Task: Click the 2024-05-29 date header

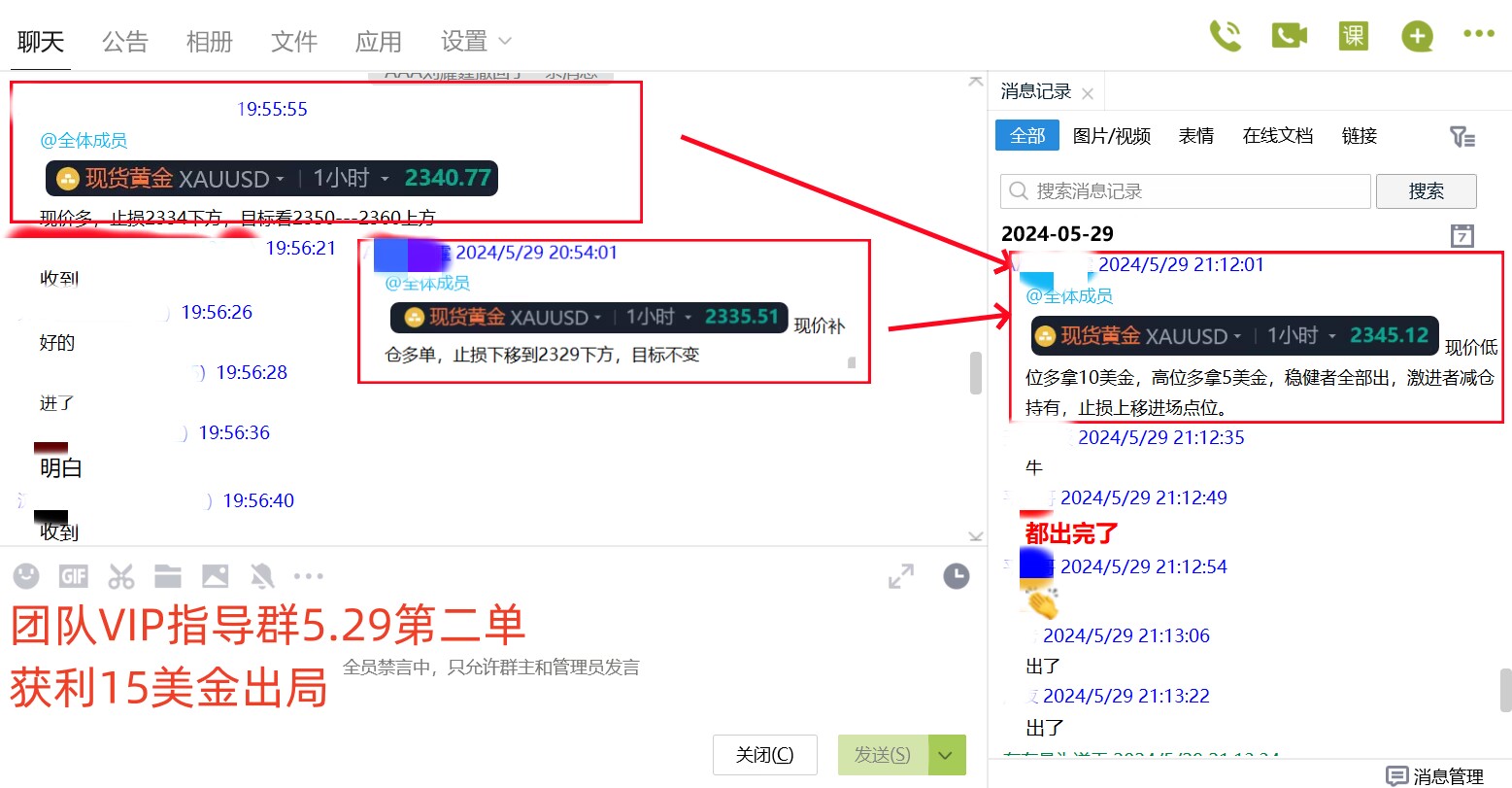Action: pyautogui.click(x=1058, y=234)
